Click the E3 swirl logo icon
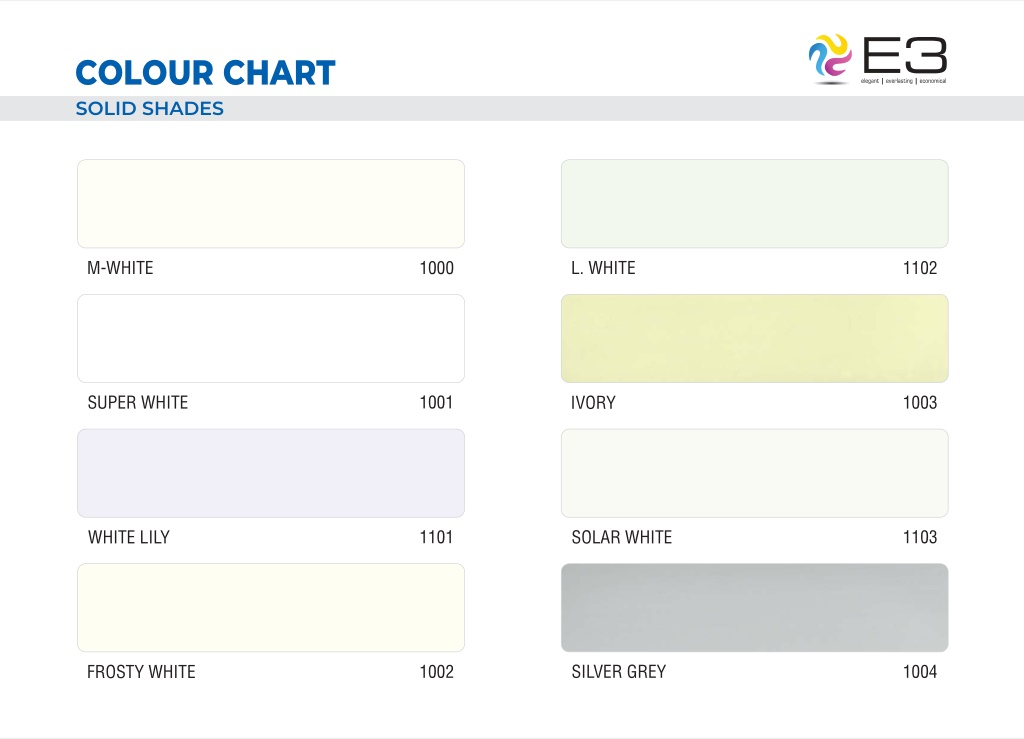Viewport: 1024px width, 739px height. pyautogui.click(x=829, y=57)
